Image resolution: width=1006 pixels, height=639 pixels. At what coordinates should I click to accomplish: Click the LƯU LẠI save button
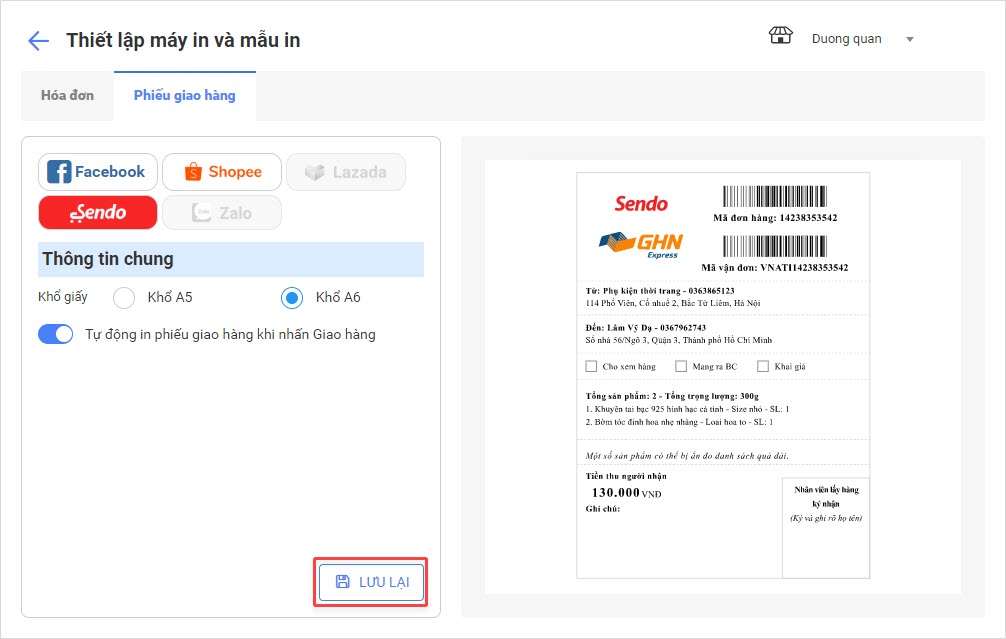371,582
